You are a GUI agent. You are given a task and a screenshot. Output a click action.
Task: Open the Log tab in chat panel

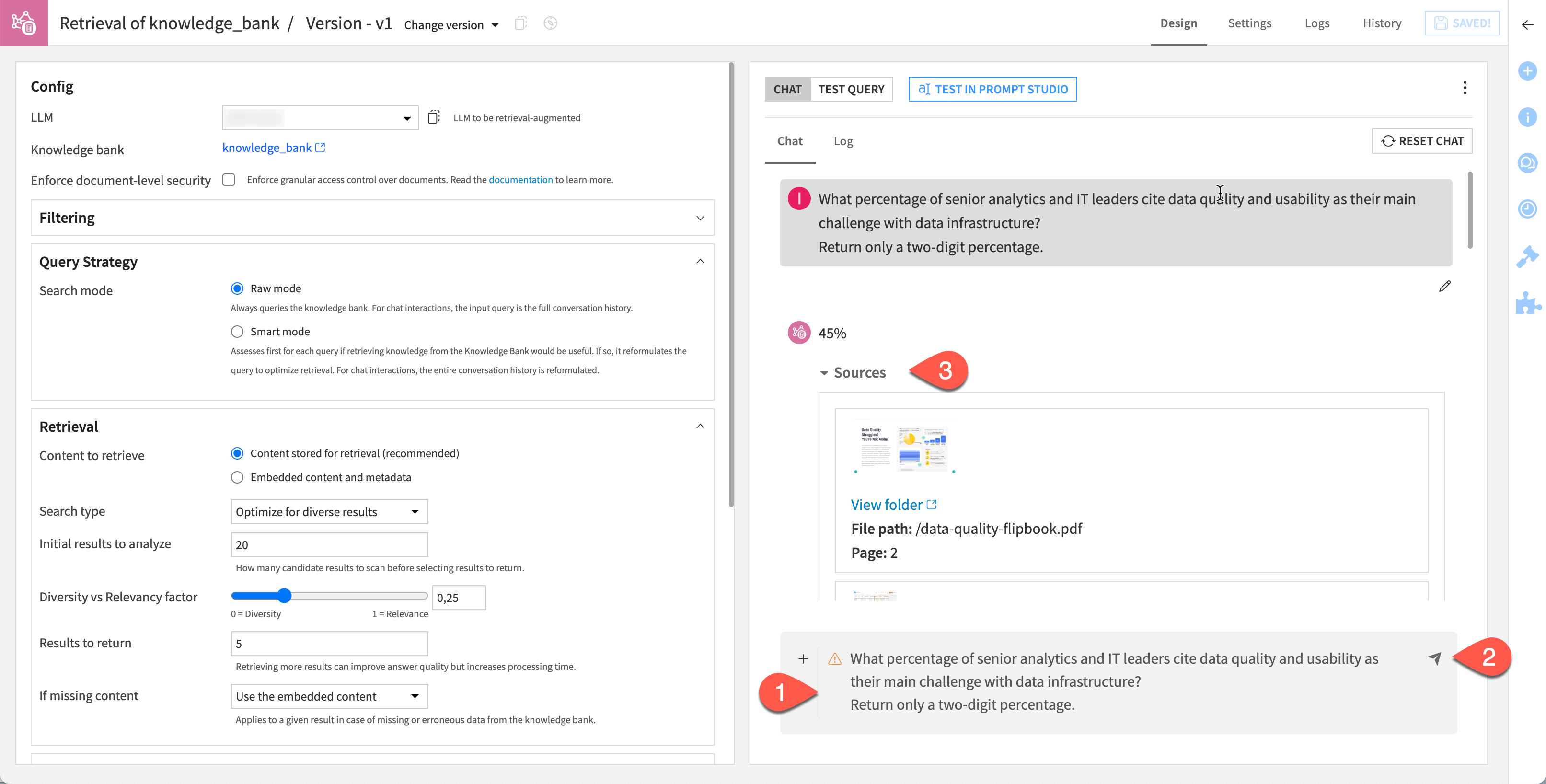pyautogui.click(x=843, y=140)
